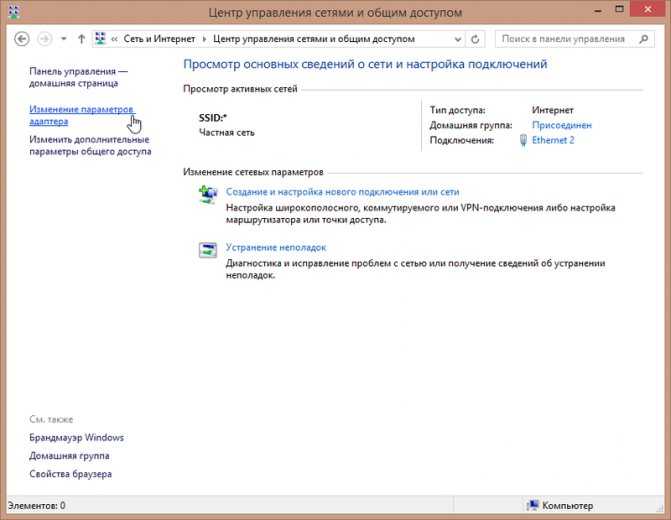Focus the 'Поиск в панели управления' search field
The height and width of the screenshot is (520, 671).
[575, 39]
